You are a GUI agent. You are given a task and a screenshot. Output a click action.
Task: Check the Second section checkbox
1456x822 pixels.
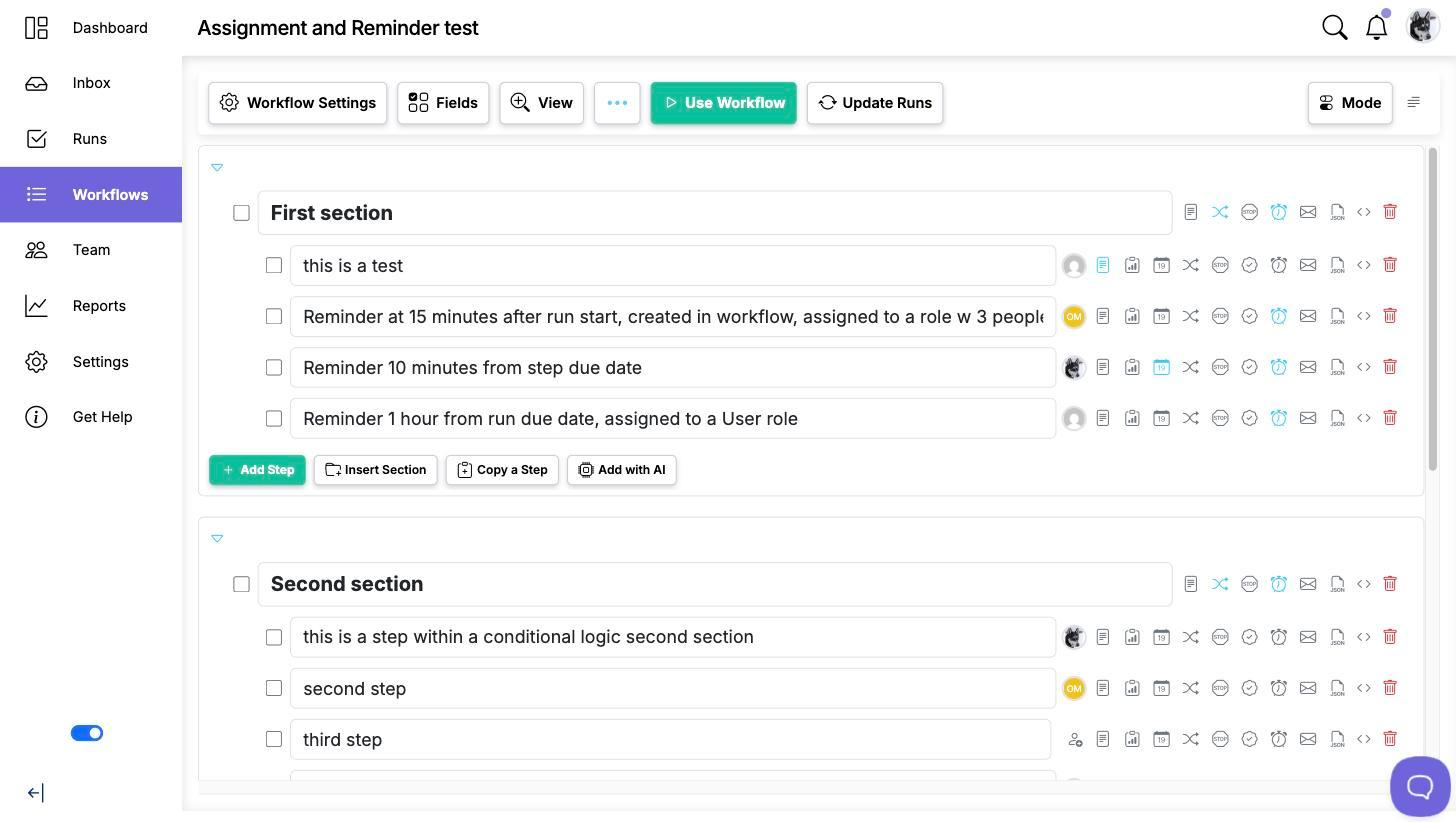pos(241,584)
